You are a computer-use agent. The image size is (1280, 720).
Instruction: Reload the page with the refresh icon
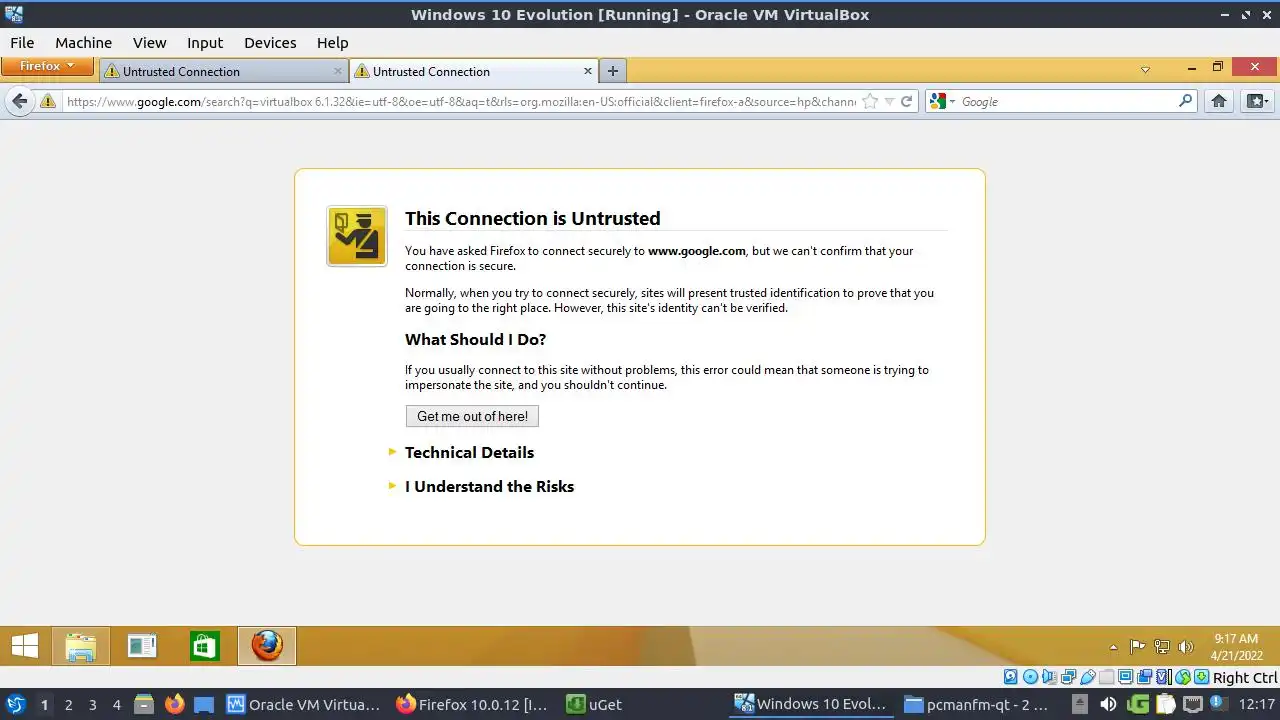(x=907, y=101)
